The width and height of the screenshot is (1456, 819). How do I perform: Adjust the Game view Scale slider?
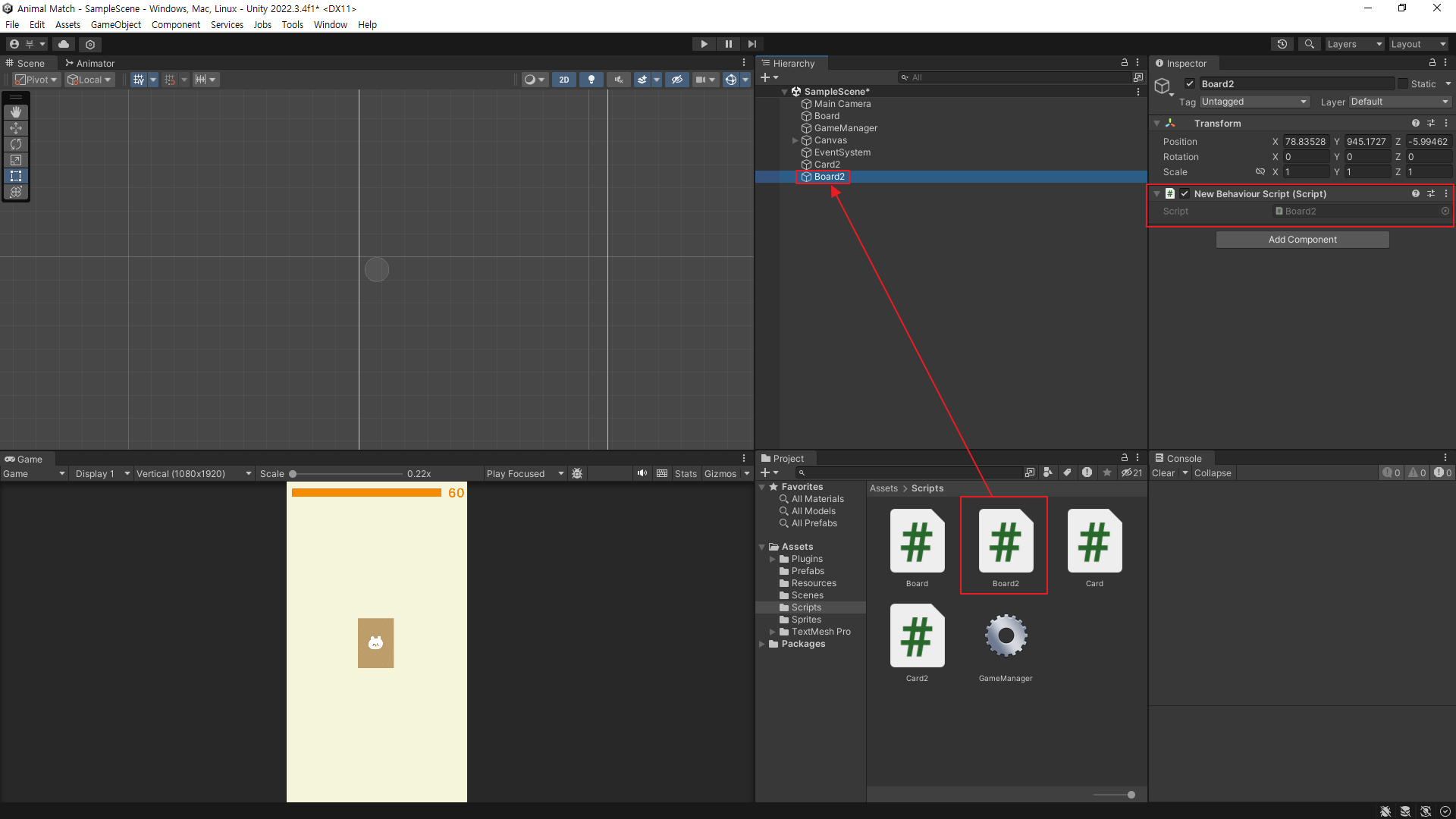click(293, 474)
